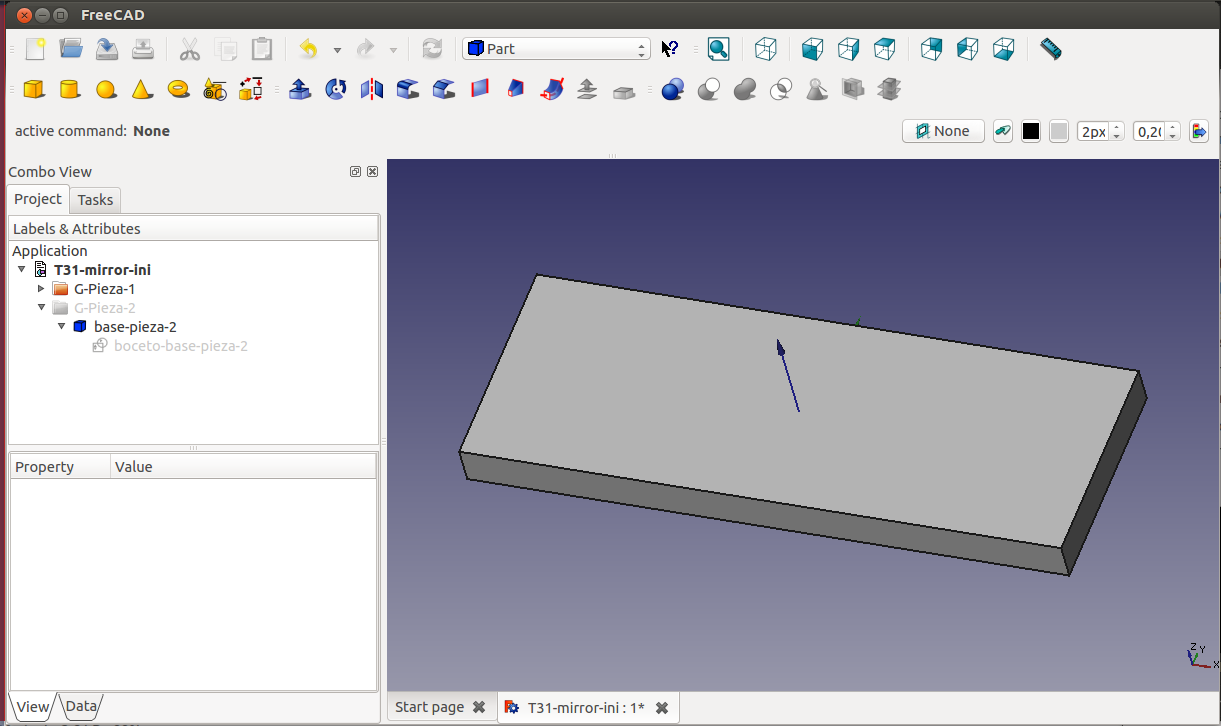Click the Fit All zoom icon
The image size is (1221, 726).
[718, 49]
